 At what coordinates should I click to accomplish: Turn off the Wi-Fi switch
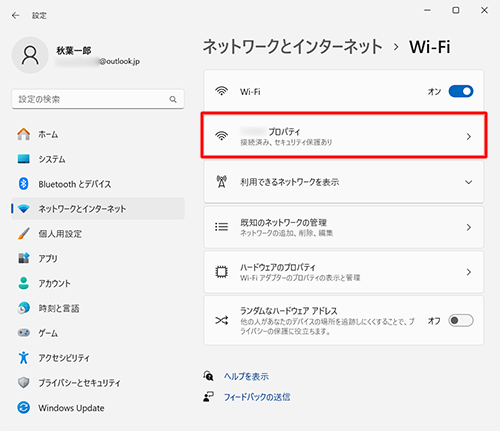[461, 91]
